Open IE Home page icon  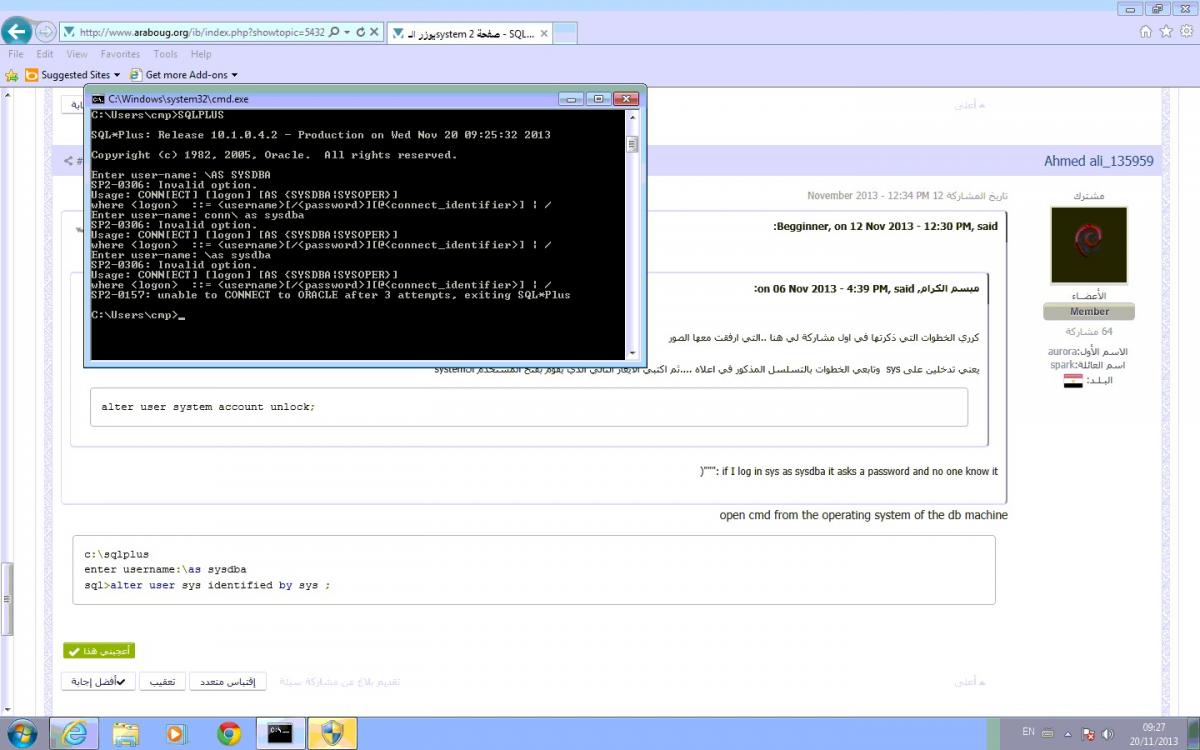pyautogui.click(x=1146, y=31)
